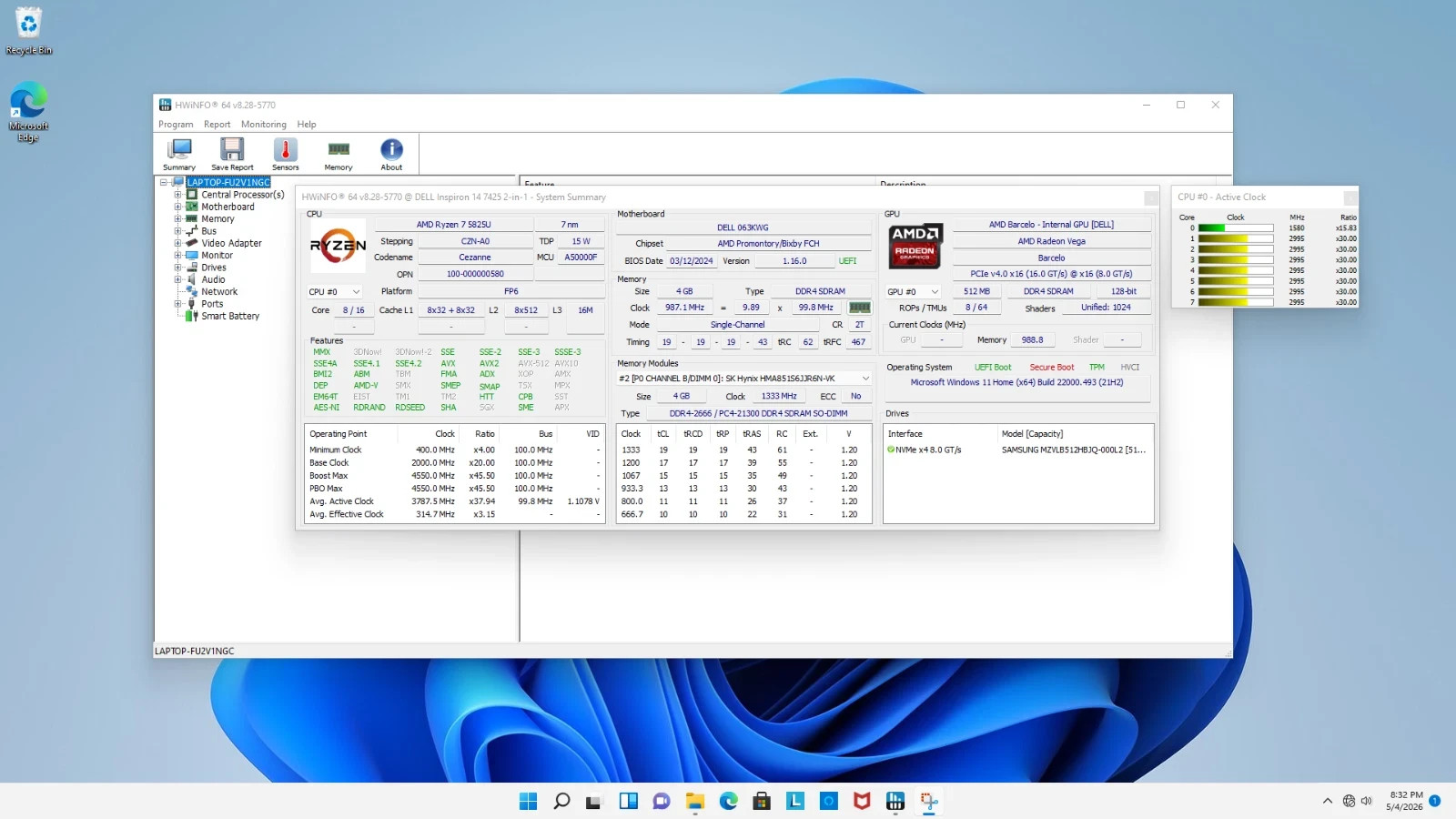Image resolution: width=1456 pixels, height=819 pixels.
Task: Open the Summary toolbar button
Action: click(179, 154)
